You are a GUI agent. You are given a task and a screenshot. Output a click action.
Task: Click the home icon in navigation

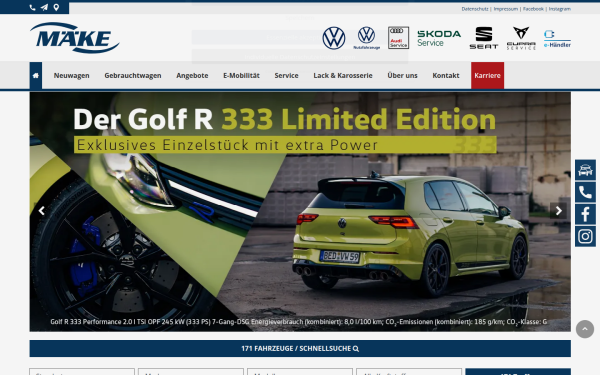coord(36,76)
